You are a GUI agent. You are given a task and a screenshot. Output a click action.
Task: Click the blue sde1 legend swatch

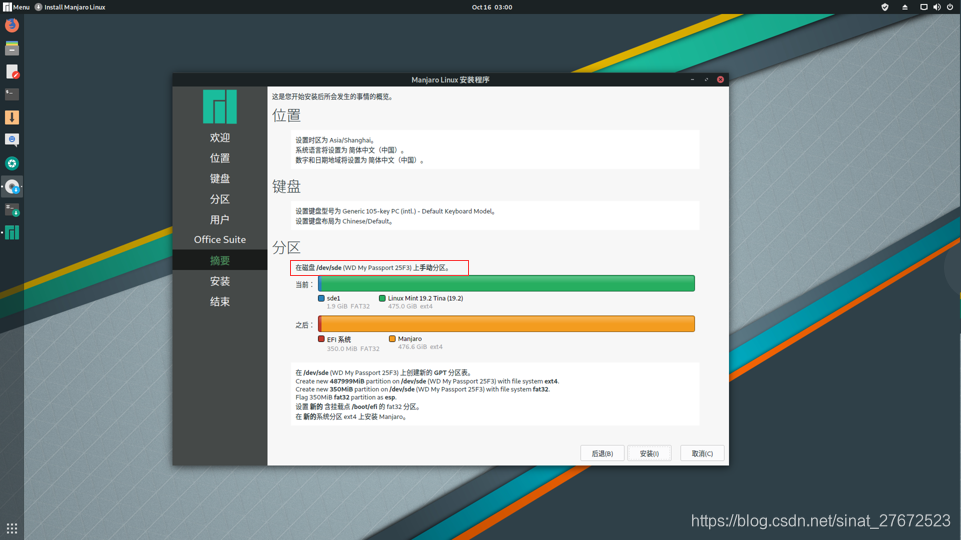pos(321,299)
